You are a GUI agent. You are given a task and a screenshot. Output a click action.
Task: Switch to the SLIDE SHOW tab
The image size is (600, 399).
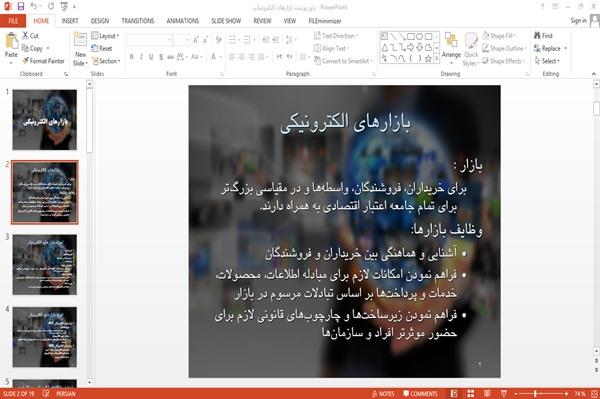[x=226, y=21]
